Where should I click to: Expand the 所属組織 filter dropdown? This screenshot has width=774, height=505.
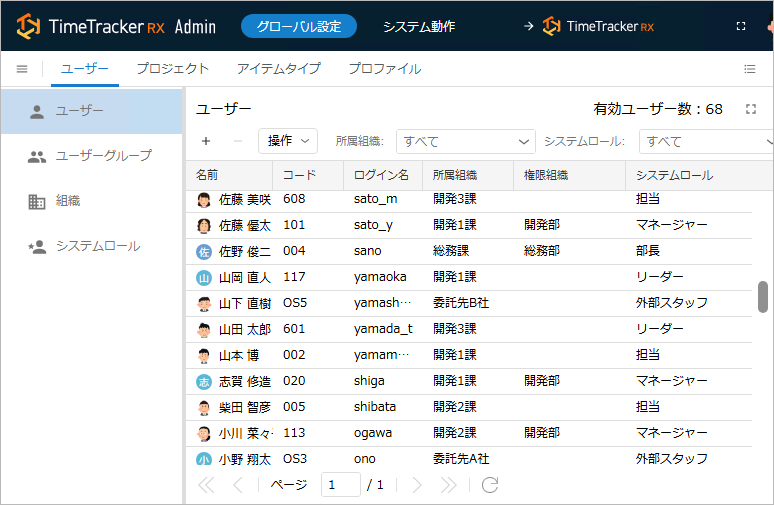(466, 141)
